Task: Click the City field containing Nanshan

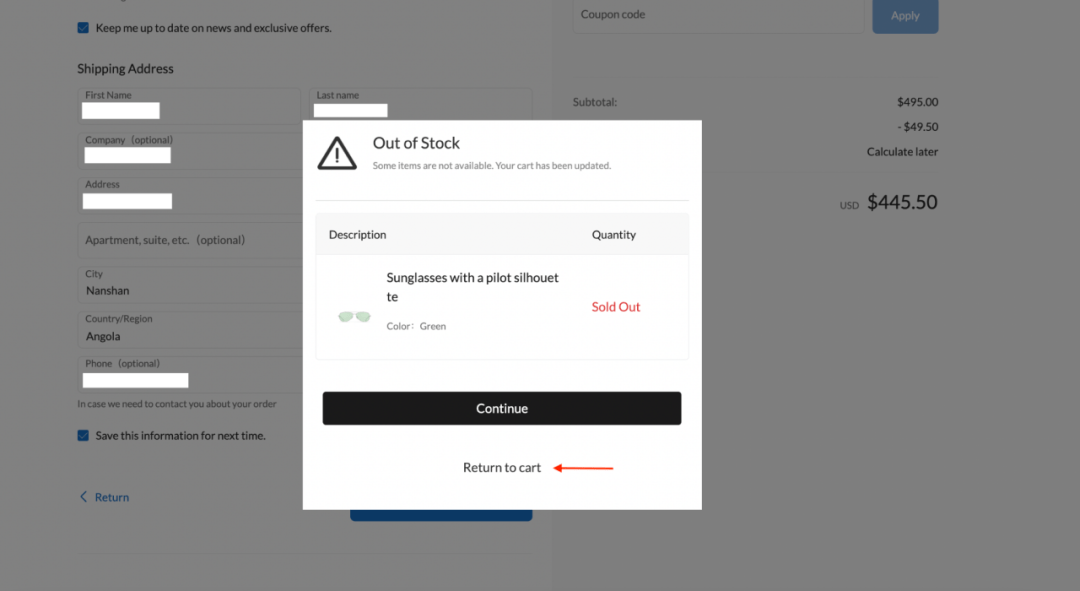Action: (188, 284)
